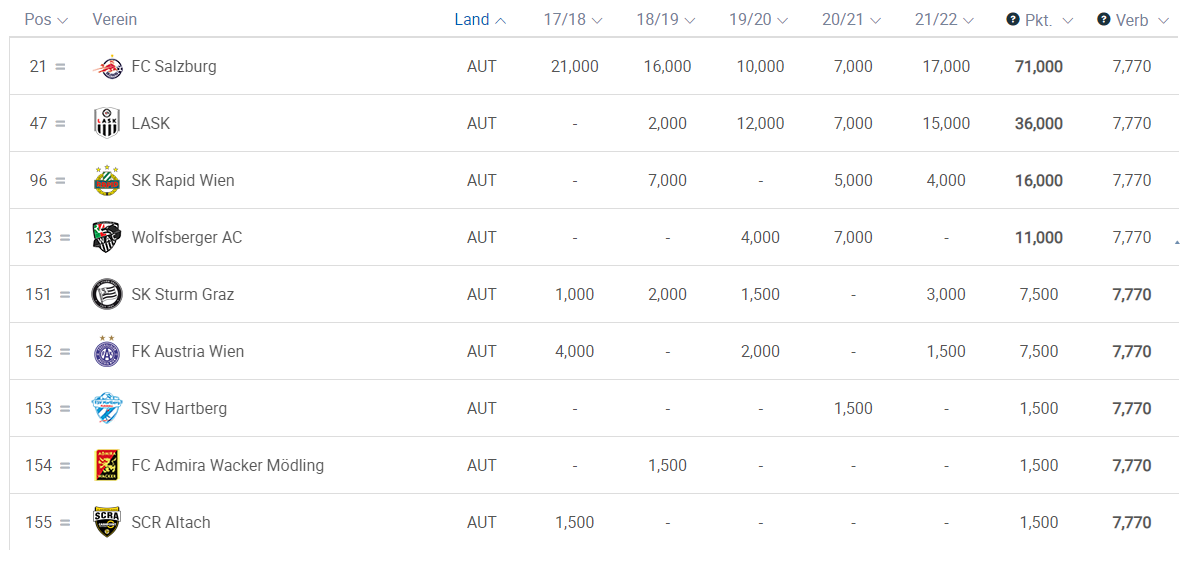Sort by 17/18 season column

pos(573,20)
